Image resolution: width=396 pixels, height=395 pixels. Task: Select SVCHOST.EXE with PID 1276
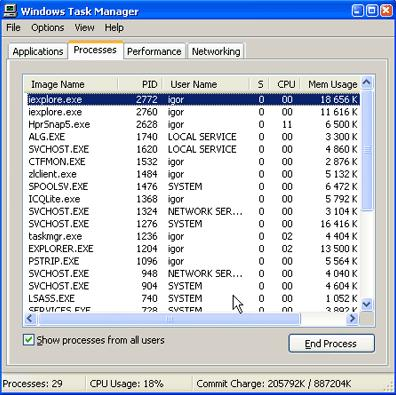(x=193, y=224)
